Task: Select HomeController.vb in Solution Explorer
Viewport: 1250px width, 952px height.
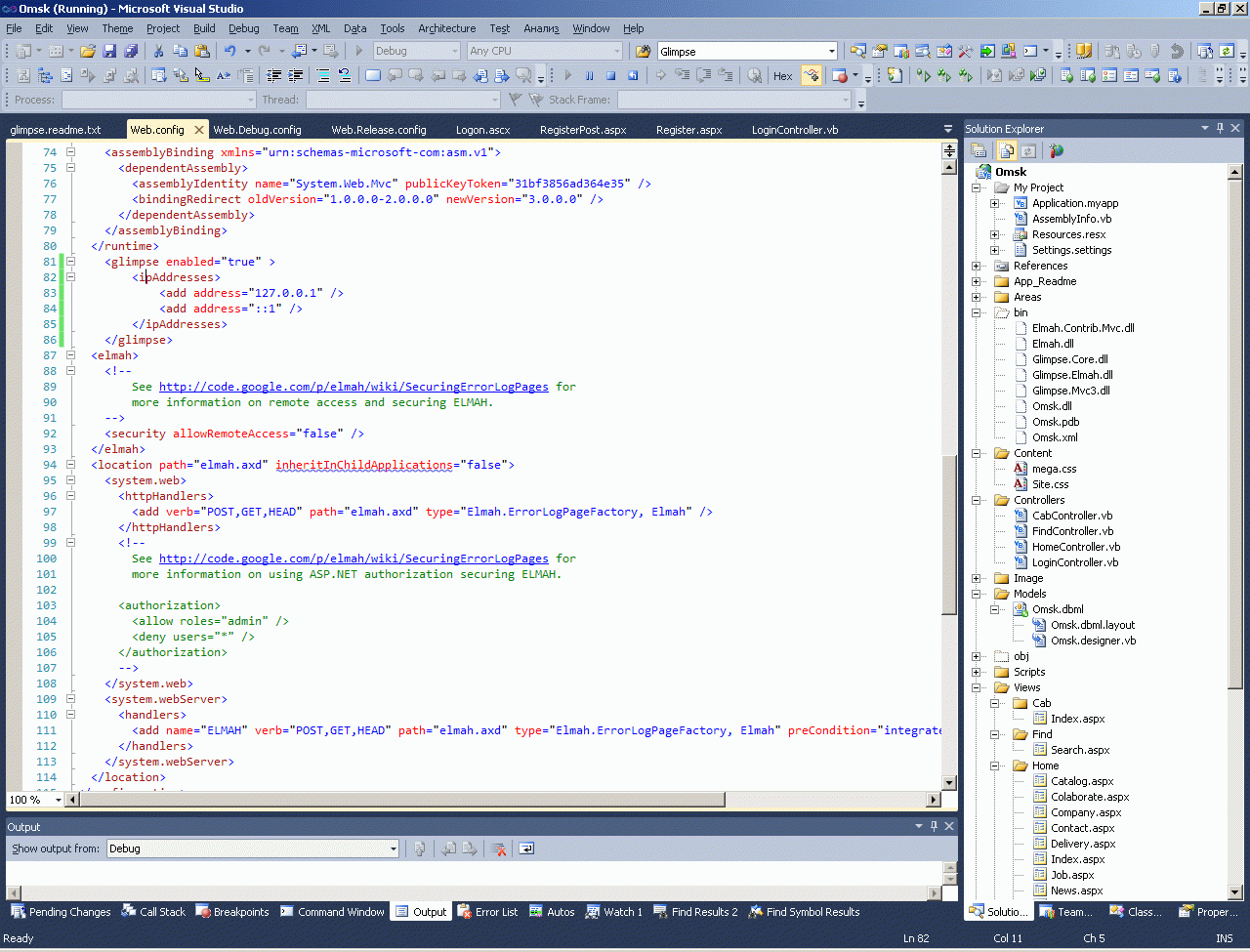Action: [1075, 547]
